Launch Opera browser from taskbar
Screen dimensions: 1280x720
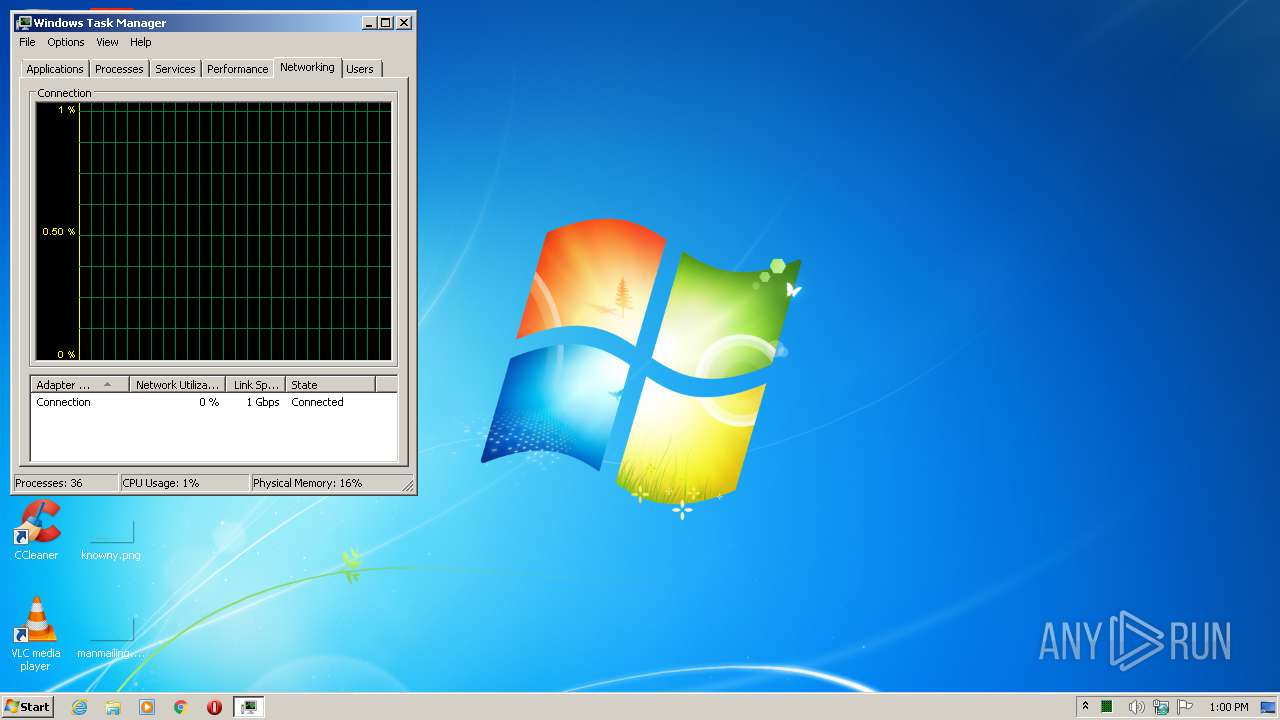tap(214, 707)
